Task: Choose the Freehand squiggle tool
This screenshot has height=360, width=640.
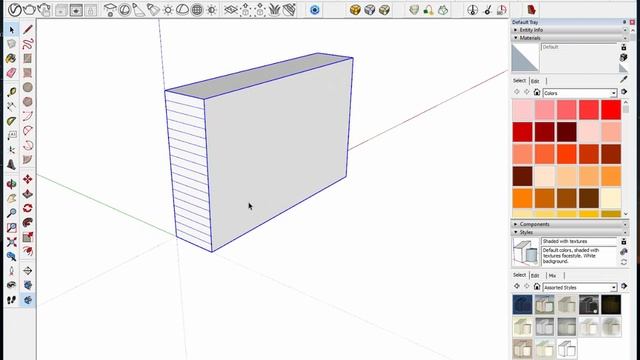Action: 28,44
